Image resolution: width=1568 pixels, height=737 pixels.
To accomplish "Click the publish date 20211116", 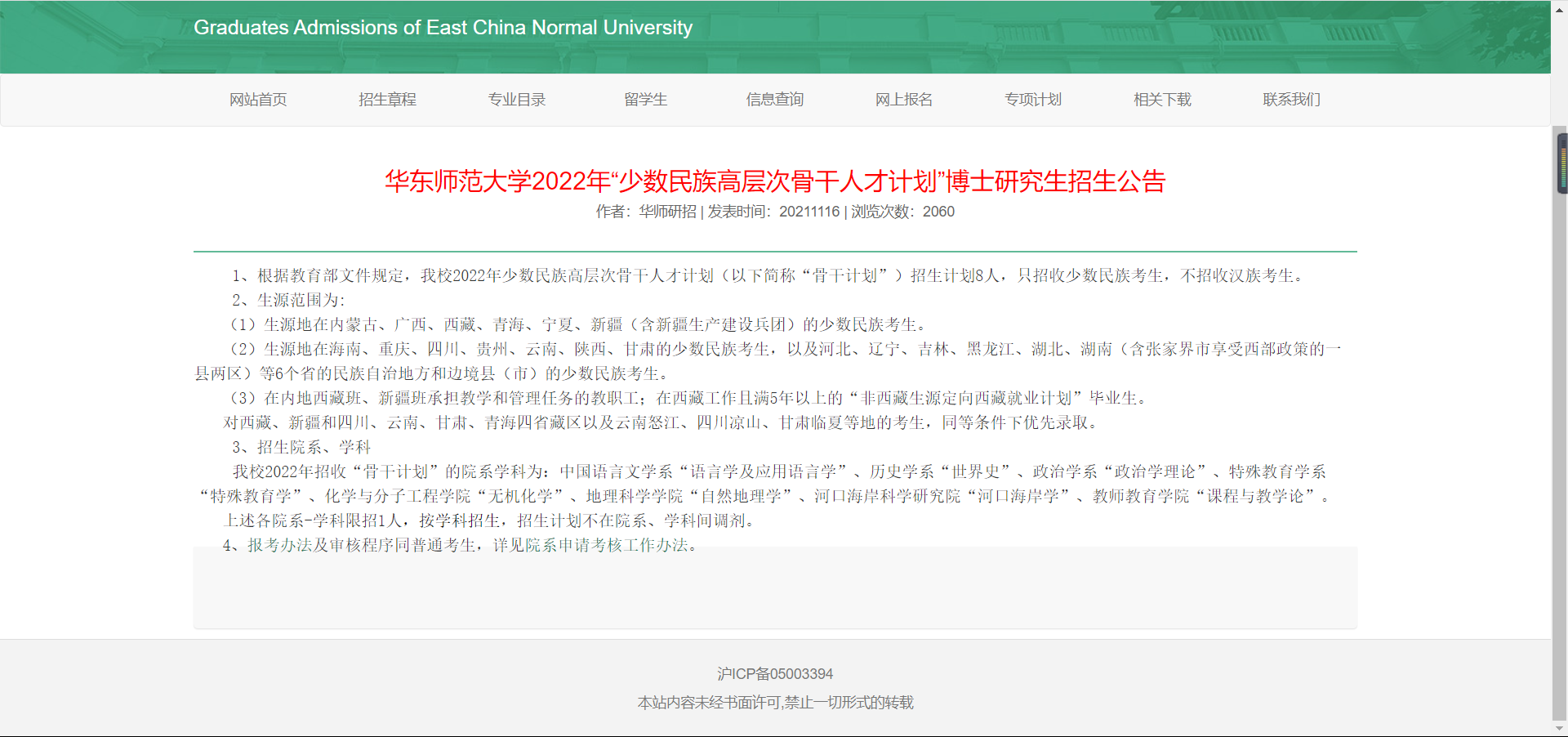I will [x=809, y=212].
